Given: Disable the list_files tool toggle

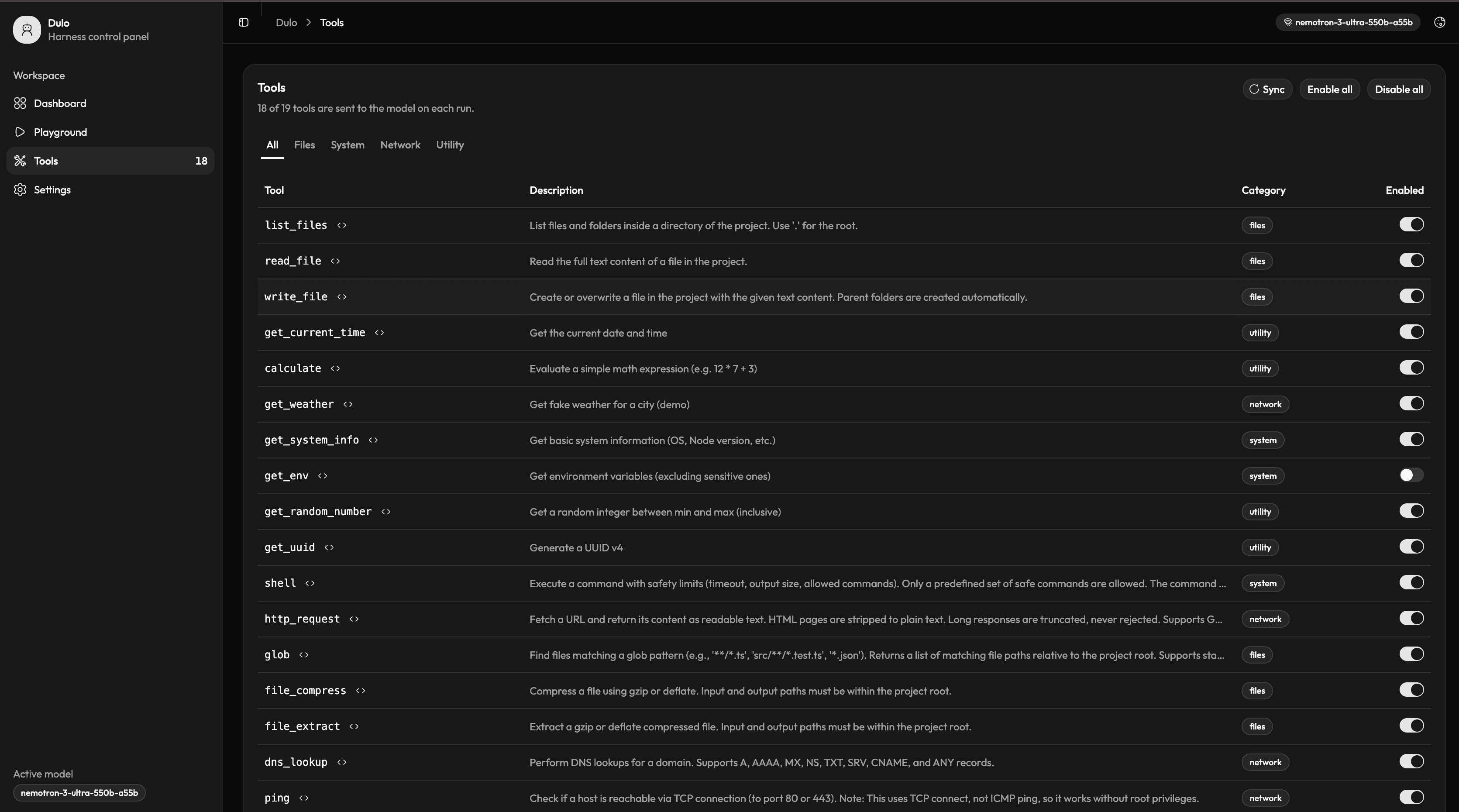Looking at the screenshot, I should tap(1411, 224).
